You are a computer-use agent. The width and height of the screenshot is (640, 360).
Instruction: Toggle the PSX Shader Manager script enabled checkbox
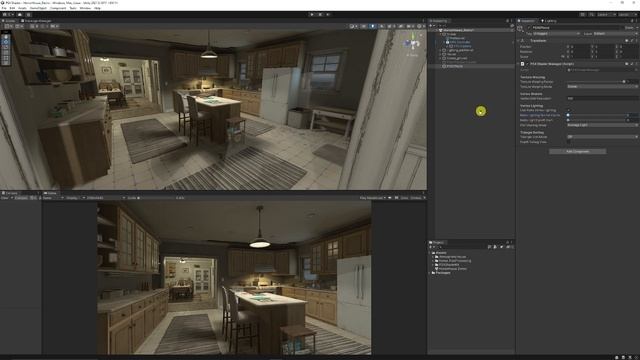[527, 64]
